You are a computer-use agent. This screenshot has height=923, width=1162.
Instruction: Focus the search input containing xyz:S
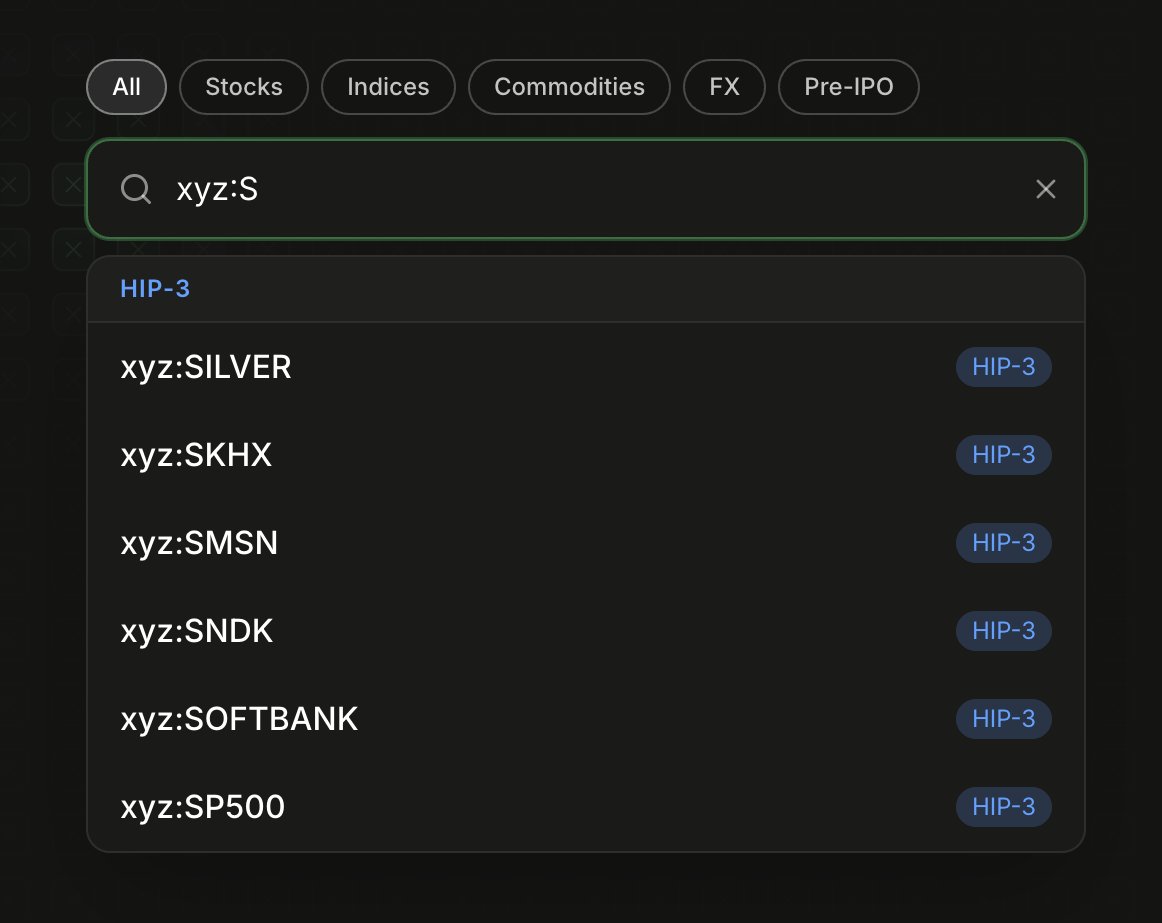pyautogui.click(x=586, y=189)
